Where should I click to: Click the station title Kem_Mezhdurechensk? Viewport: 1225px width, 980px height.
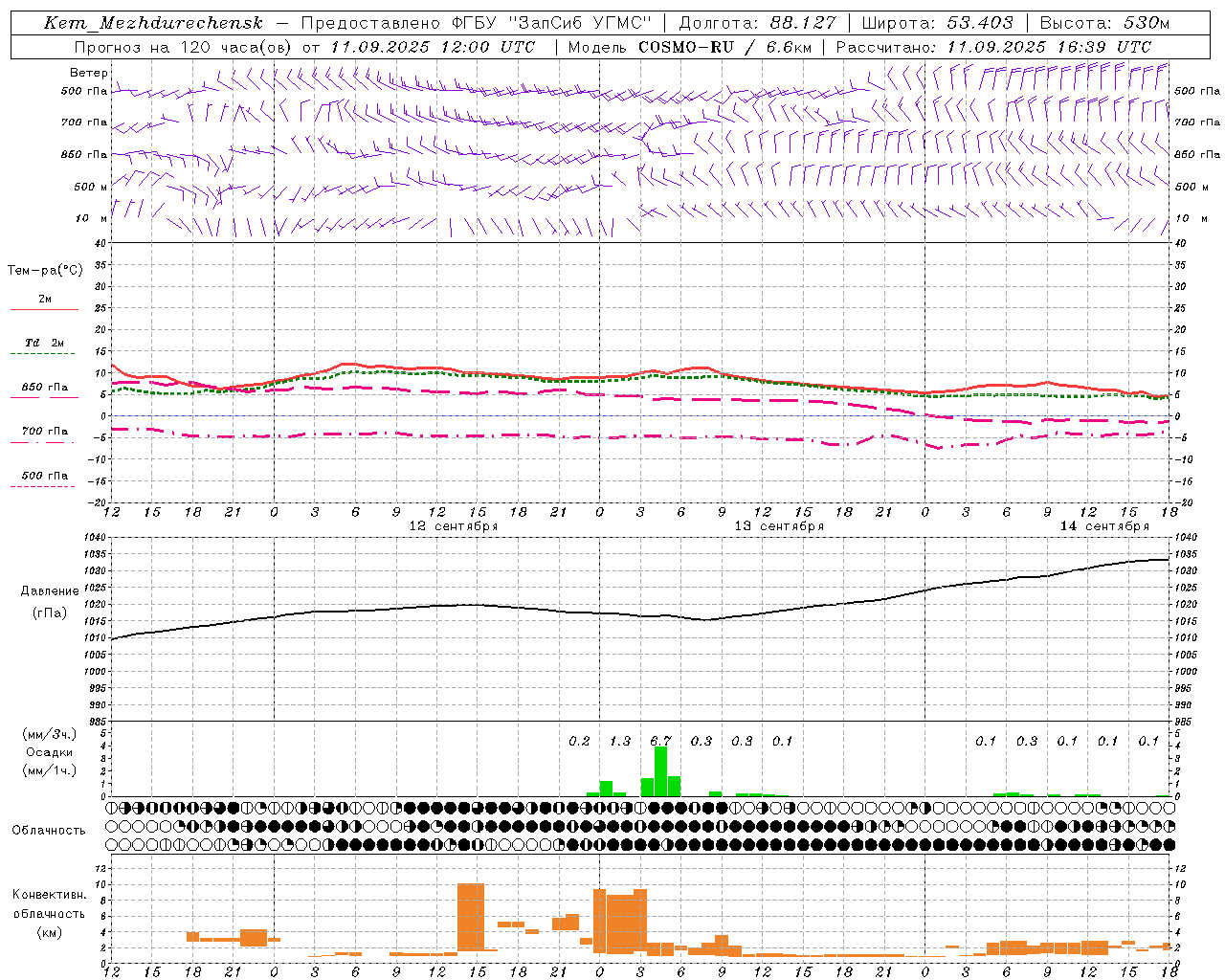click(153, 23)
